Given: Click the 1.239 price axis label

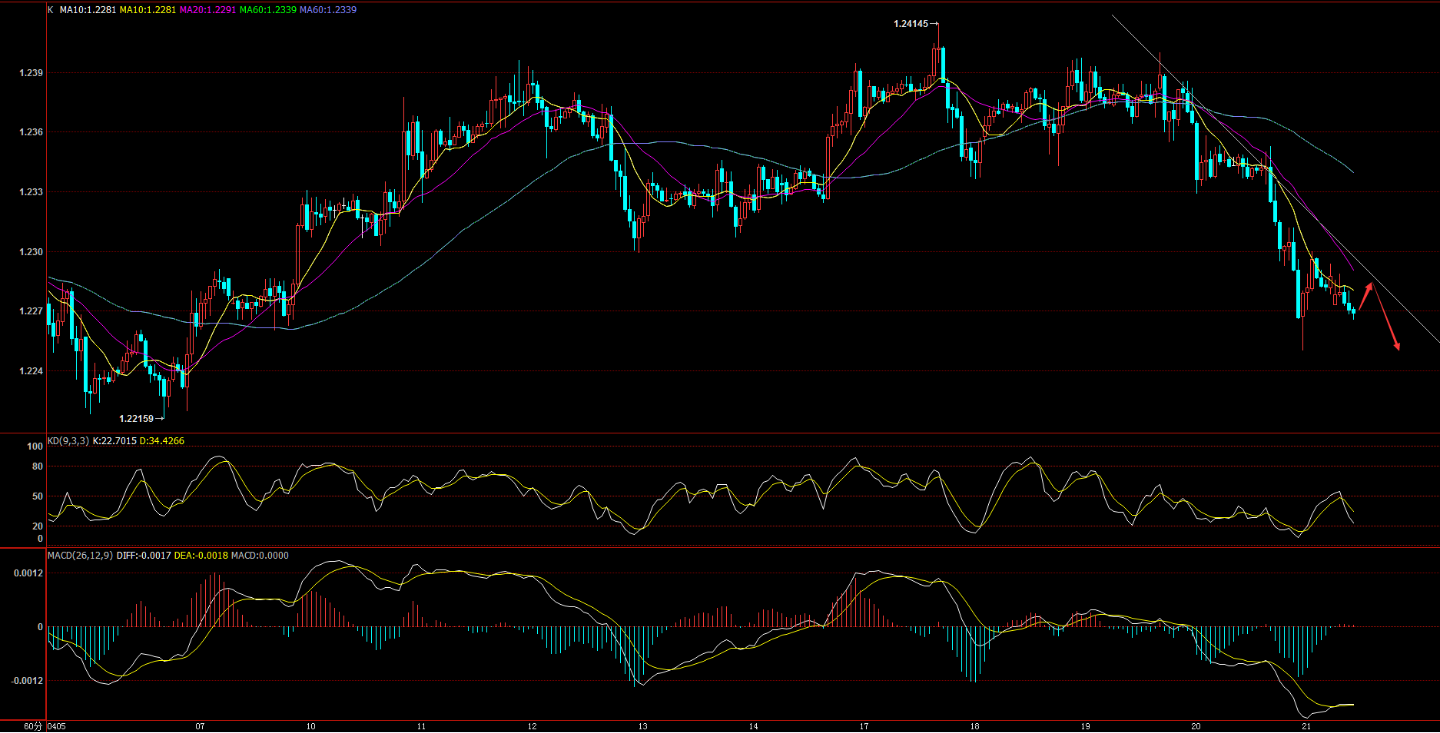Looking at the screenshot, I should (29, 73).
